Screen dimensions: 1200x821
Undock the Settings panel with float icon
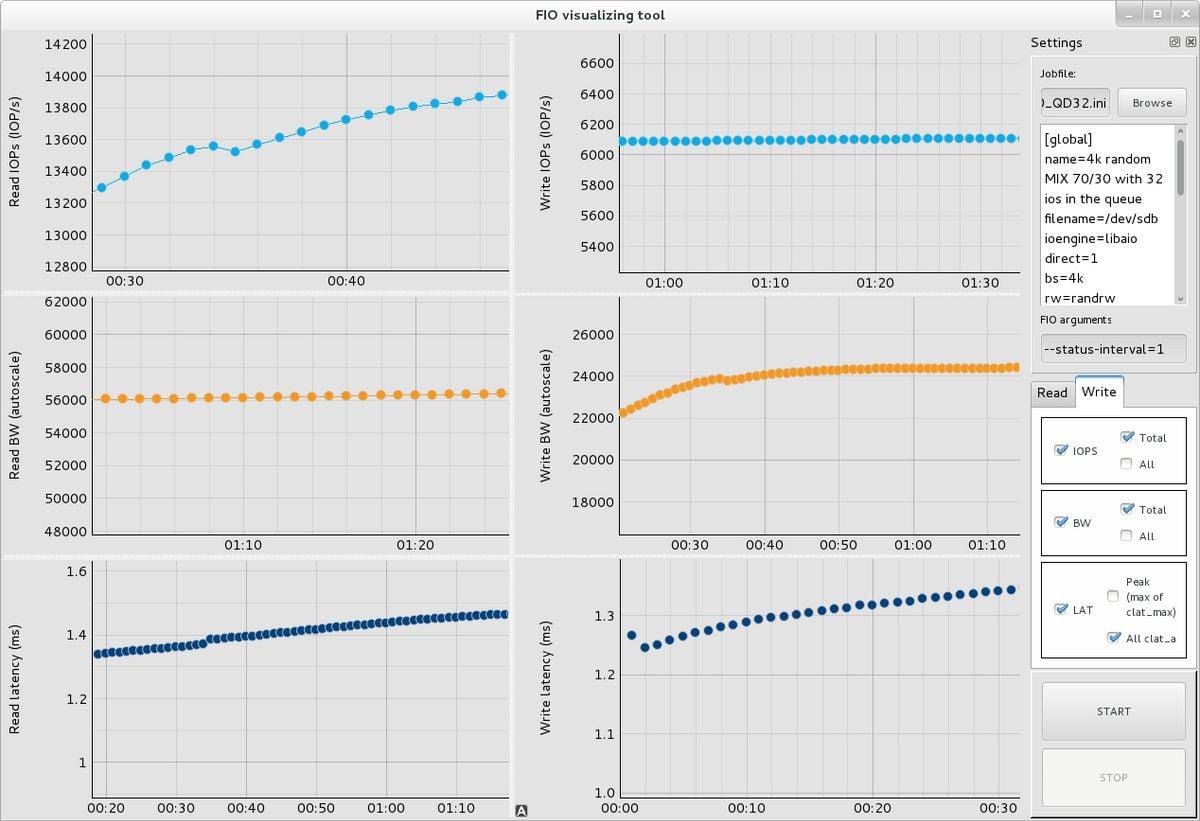point(1175,42)
